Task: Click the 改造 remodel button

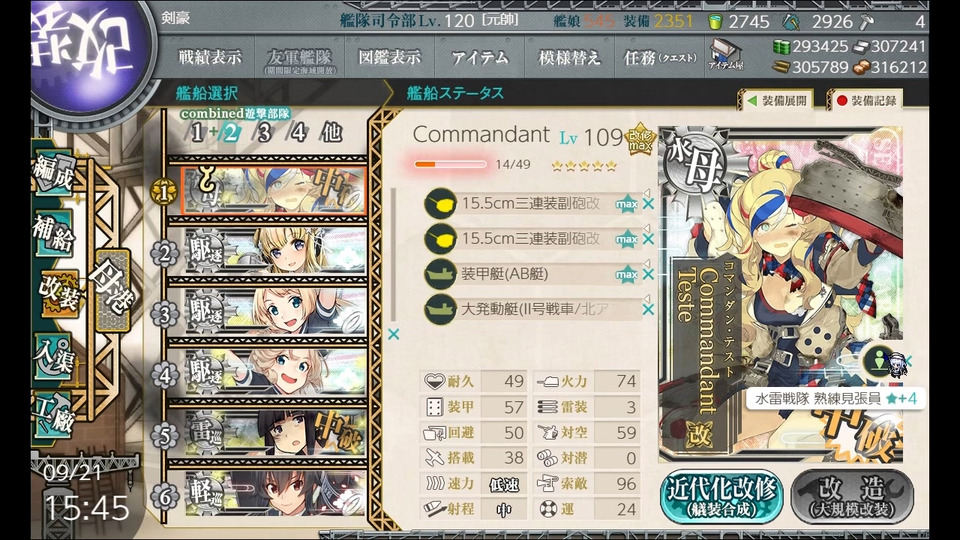Action: click(x=852, y=497)
